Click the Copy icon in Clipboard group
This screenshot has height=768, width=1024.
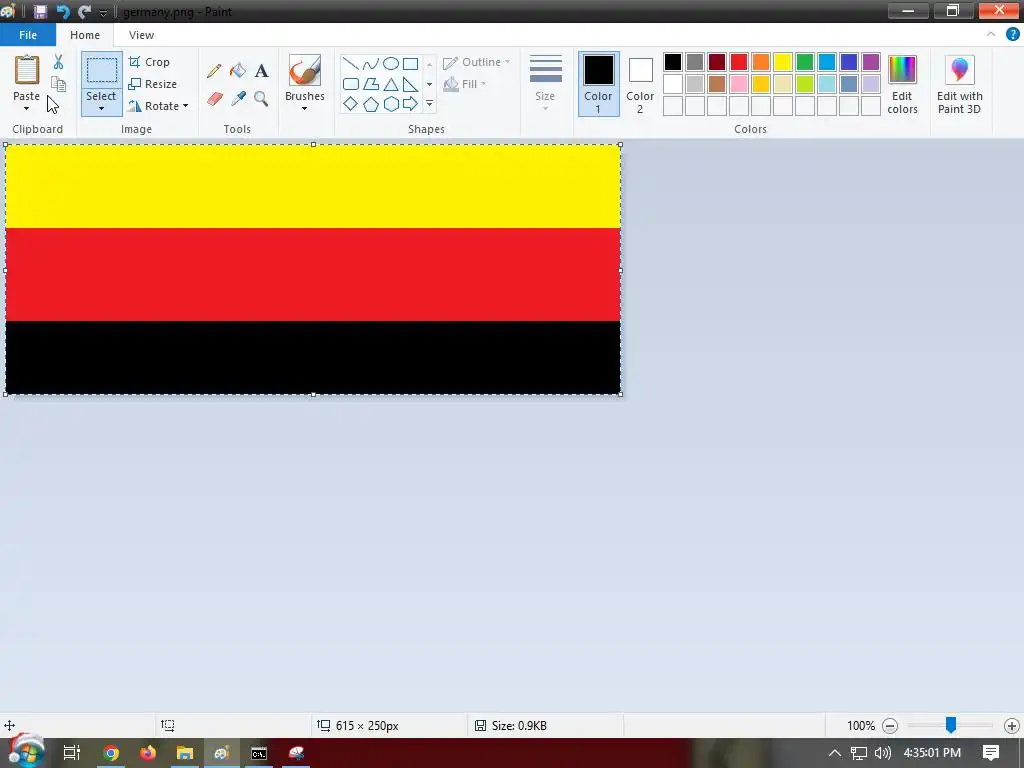[58, 84]
